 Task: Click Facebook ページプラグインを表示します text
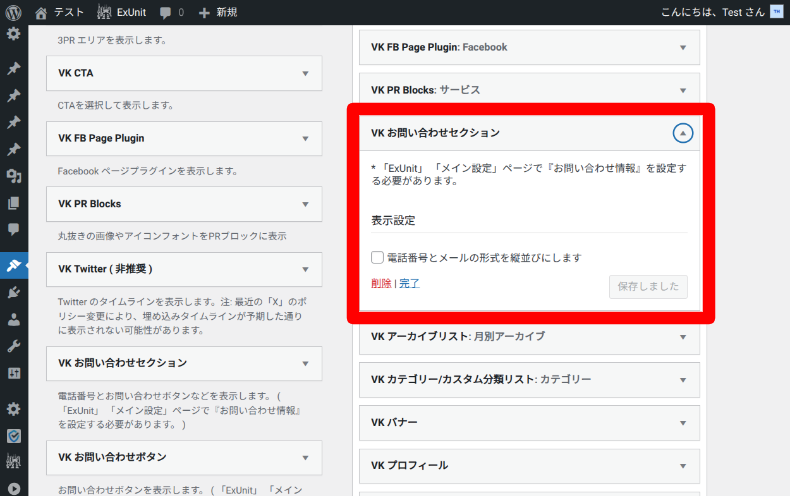(x=147, y=171)
